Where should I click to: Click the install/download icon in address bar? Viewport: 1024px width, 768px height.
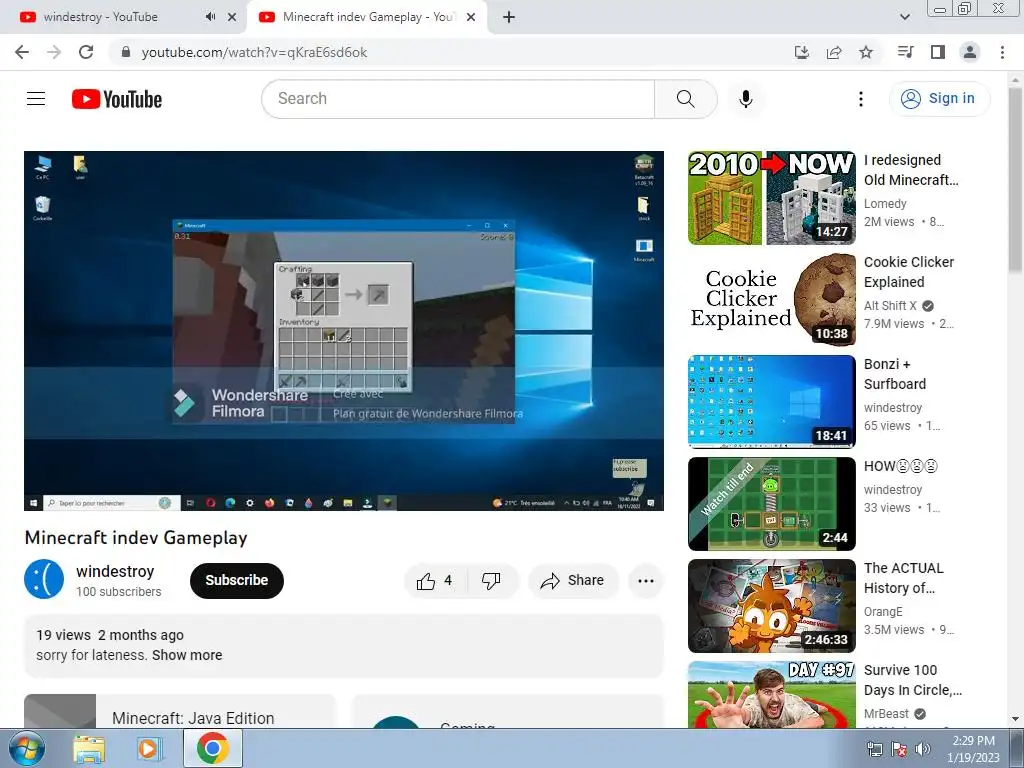[x=801, y=52]
